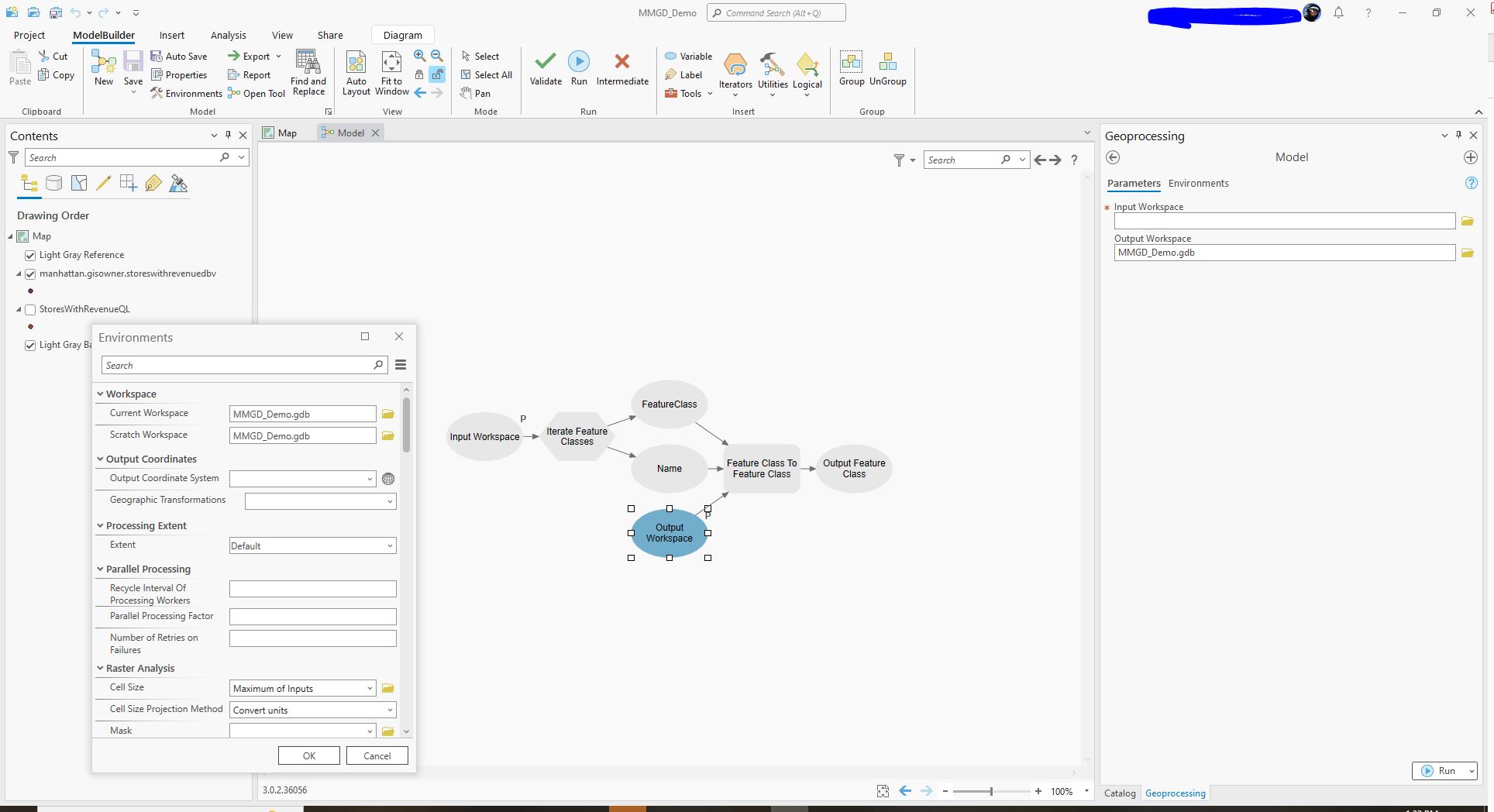1494x812 pixels.
Task: Select the Iterate Feature Classes element
Action: coord(577,436)
